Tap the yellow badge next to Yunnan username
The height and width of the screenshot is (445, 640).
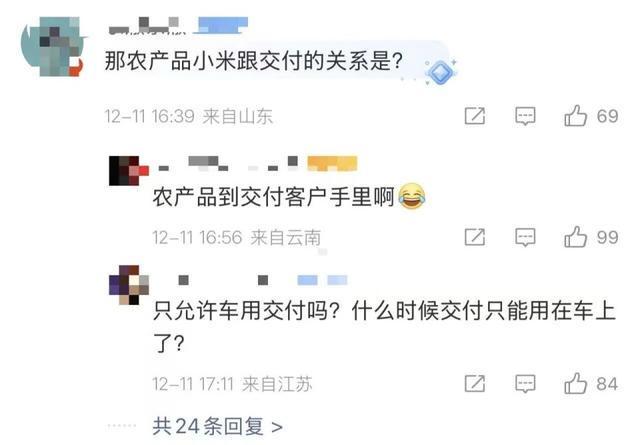coord(332,163)
